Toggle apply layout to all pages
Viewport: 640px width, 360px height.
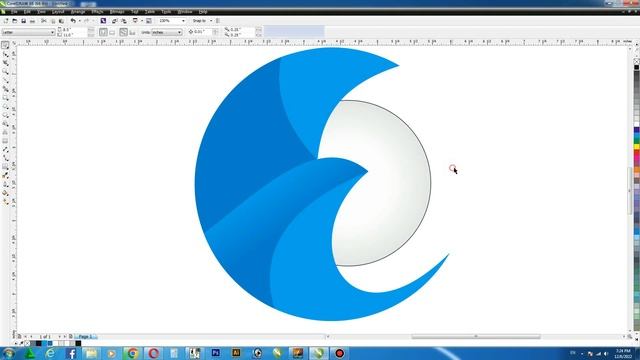click(123, 32)
